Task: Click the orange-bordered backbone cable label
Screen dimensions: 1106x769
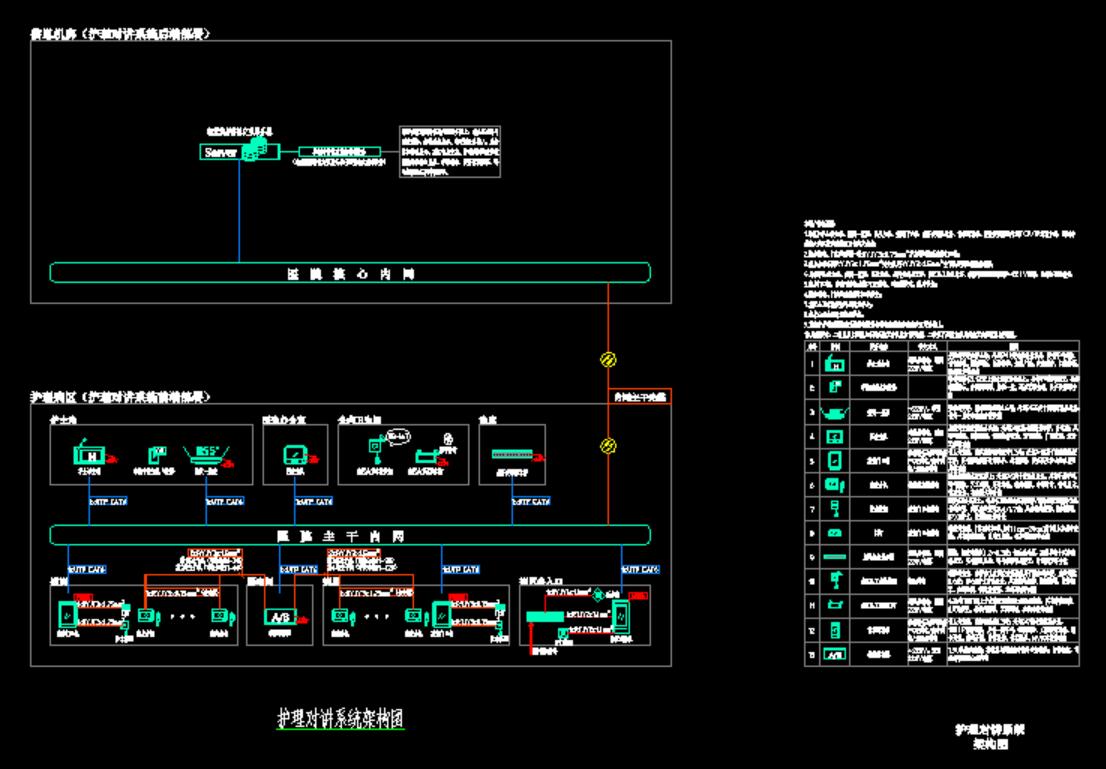Action: [x=640, y=397]
